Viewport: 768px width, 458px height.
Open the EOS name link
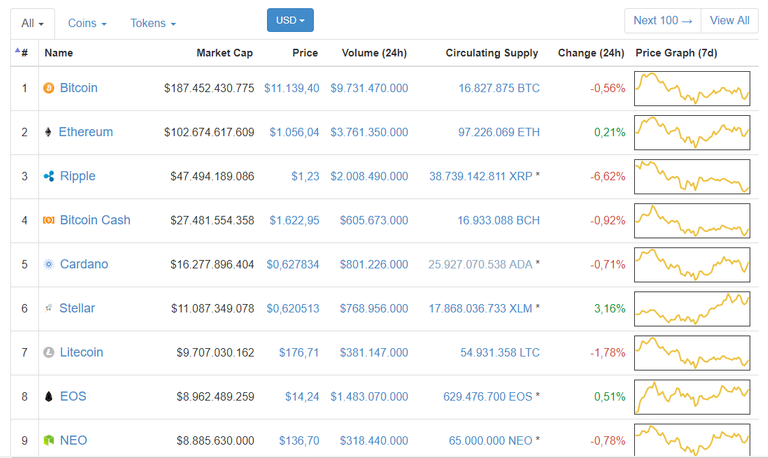[73, 397]
